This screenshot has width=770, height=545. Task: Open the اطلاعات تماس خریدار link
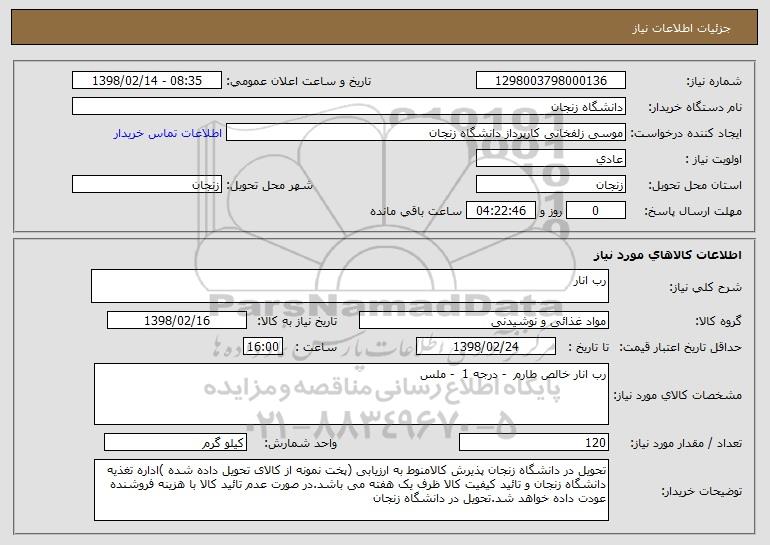click(168, 133)
